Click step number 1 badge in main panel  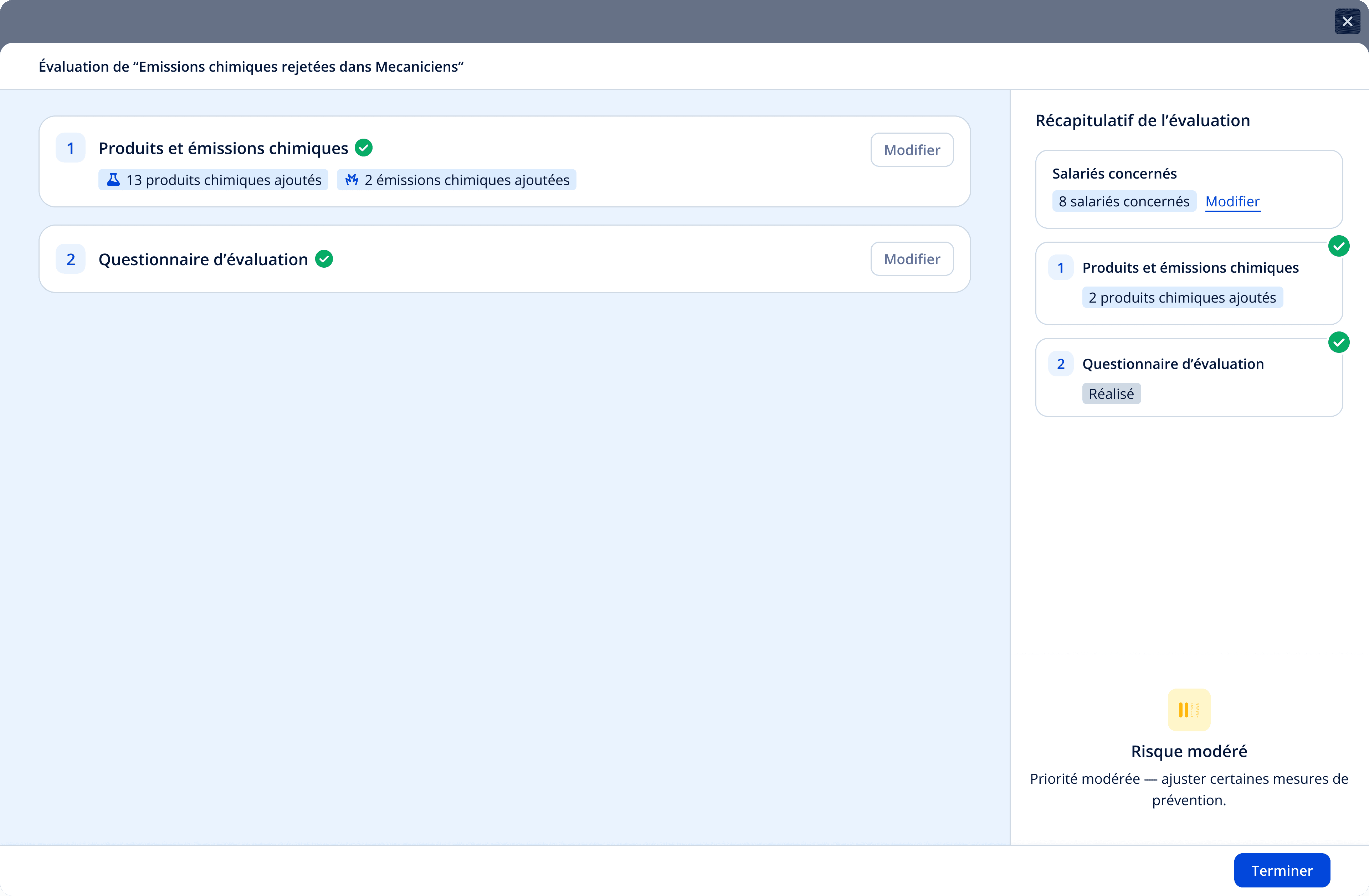pos(71,148)
